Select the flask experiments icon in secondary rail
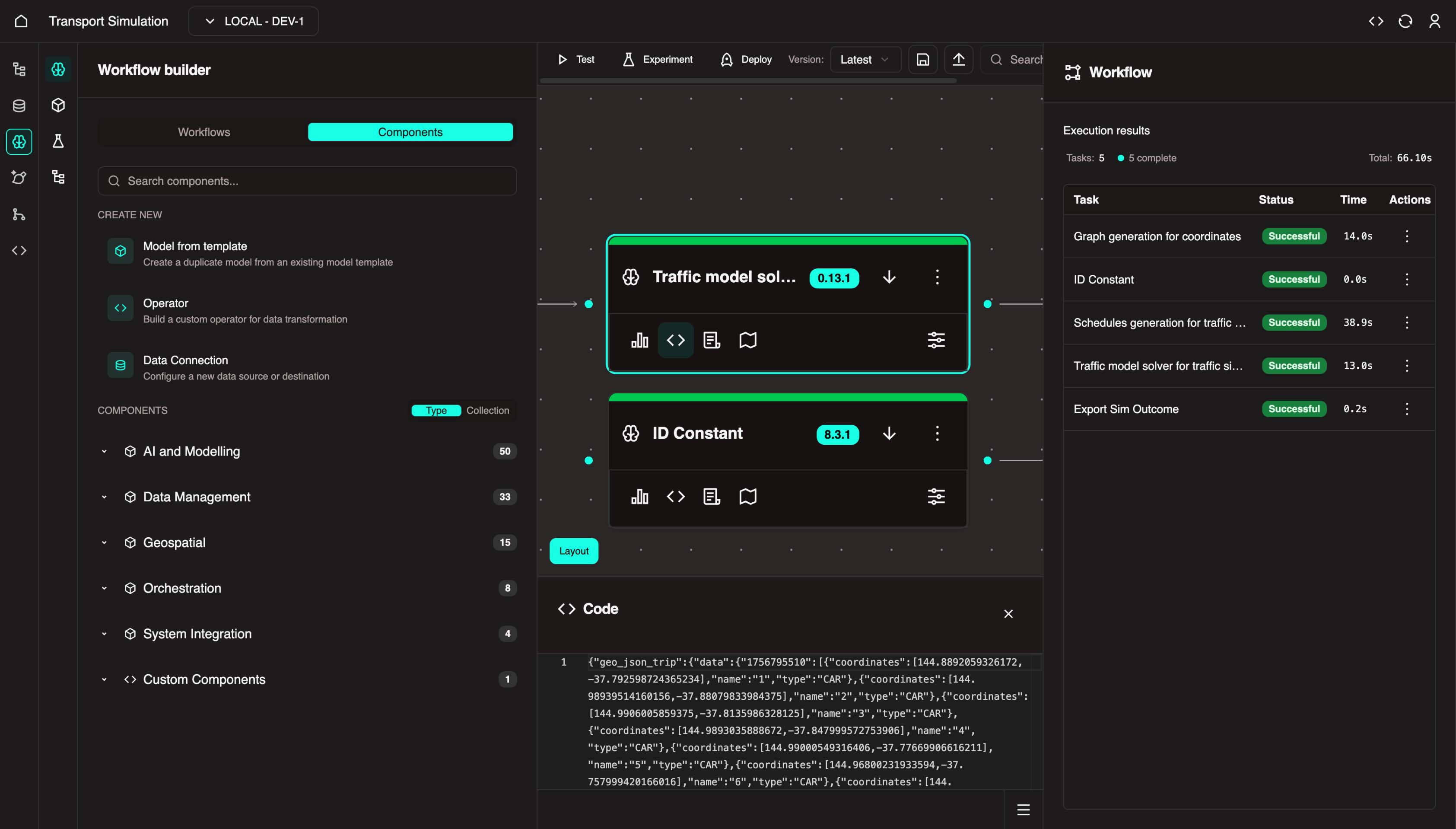Viewport: 1456px width, 829px height. [58, 141]
